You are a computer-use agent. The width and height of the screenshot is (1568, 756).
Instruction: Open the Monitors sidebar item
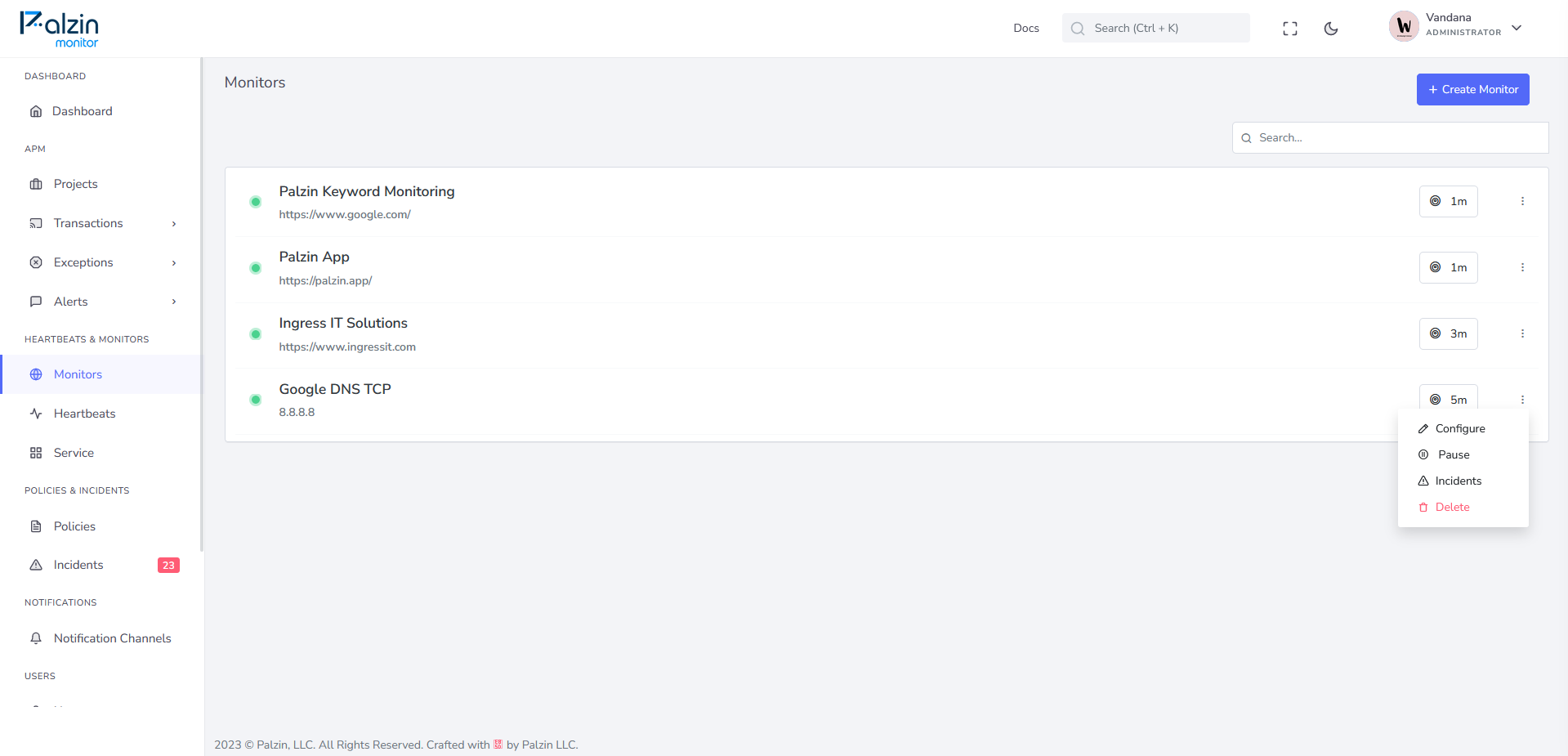click(101, 374)
